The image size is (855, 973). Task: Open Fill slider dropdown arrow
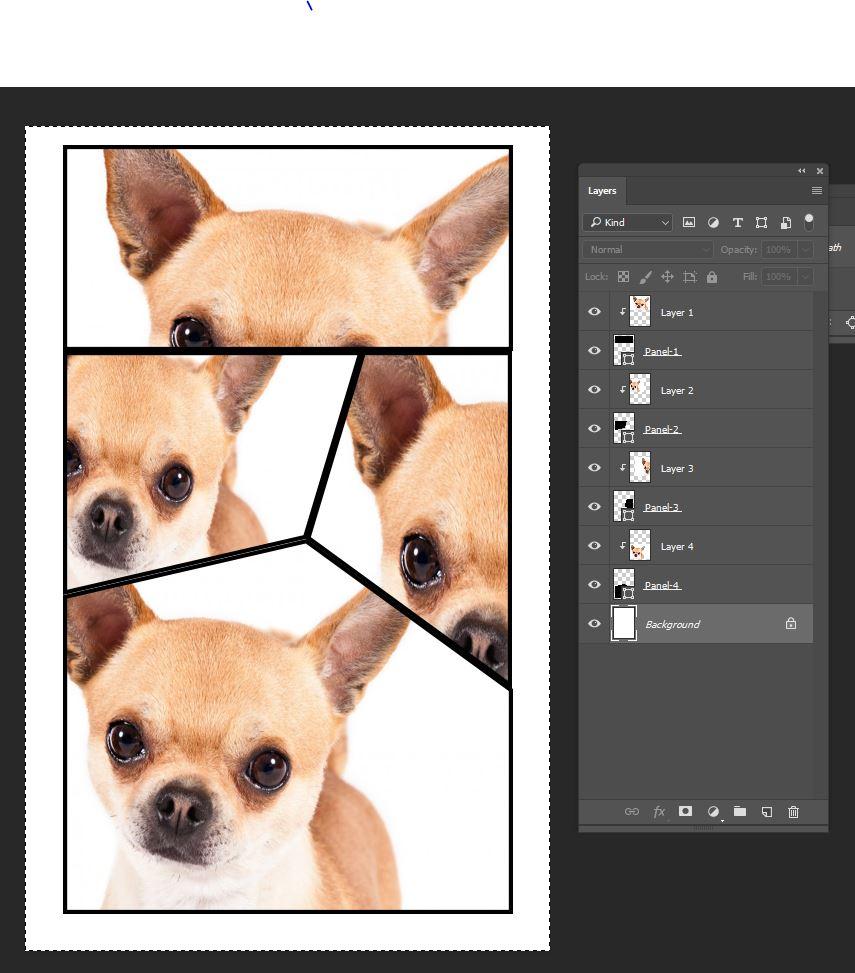point(805,277)
